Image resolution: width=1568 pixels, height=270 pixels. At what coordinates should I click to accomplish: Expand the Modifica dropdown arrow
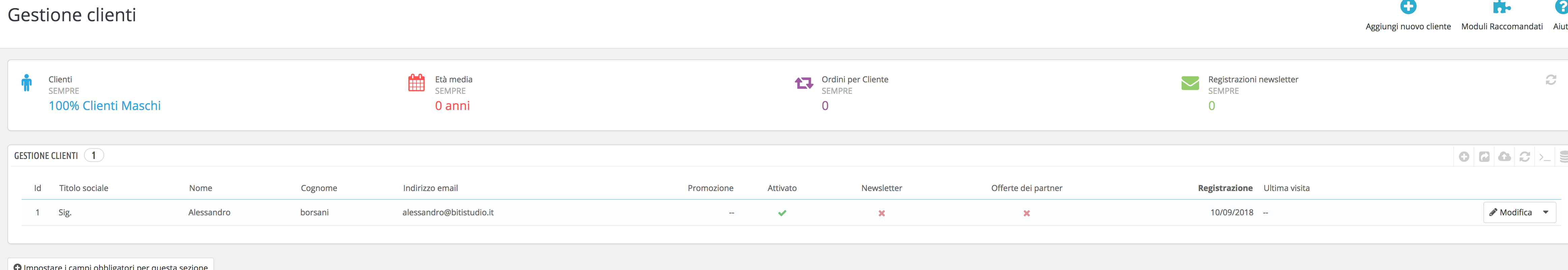(1545, 212)
